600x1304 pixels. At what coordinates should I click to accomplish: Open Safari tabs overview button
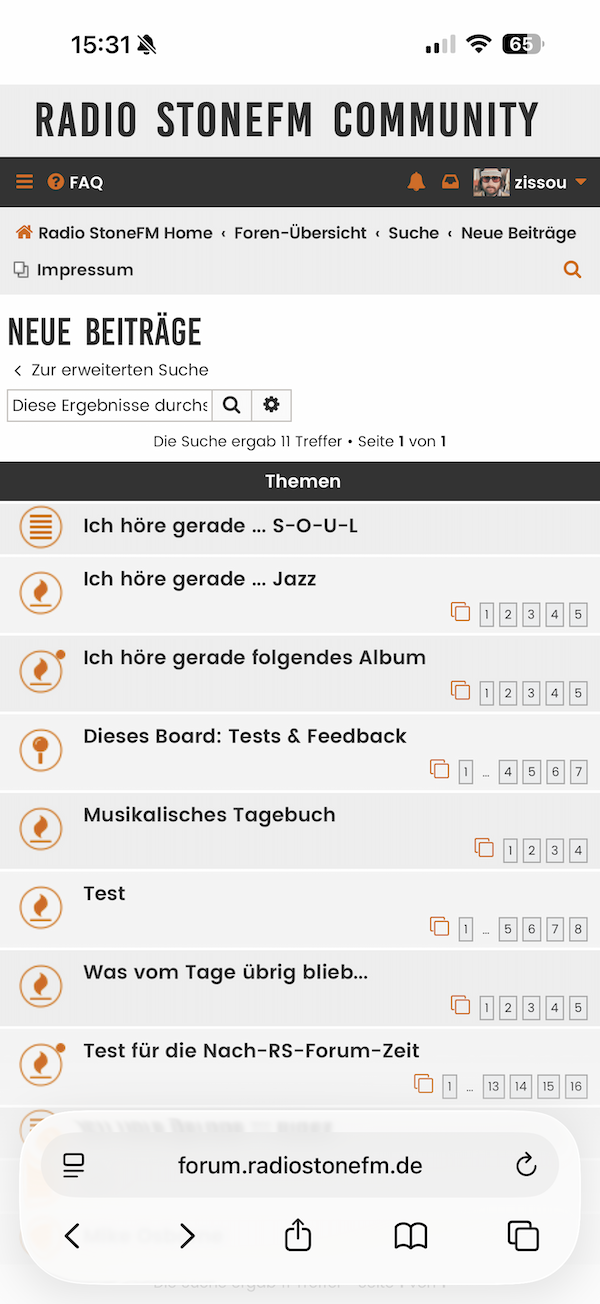pos(523,1236)
